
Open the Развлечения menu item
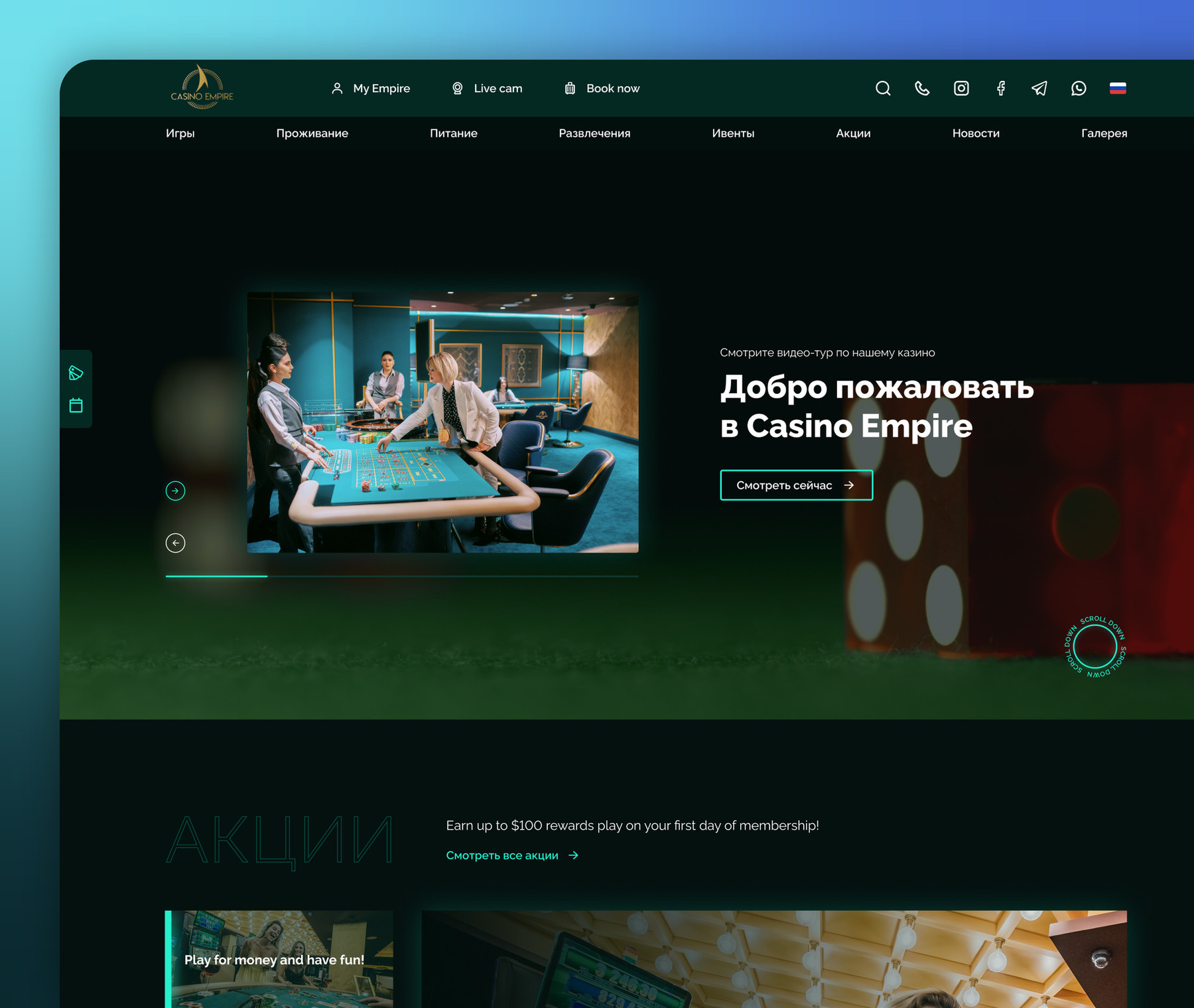(594, 133)
